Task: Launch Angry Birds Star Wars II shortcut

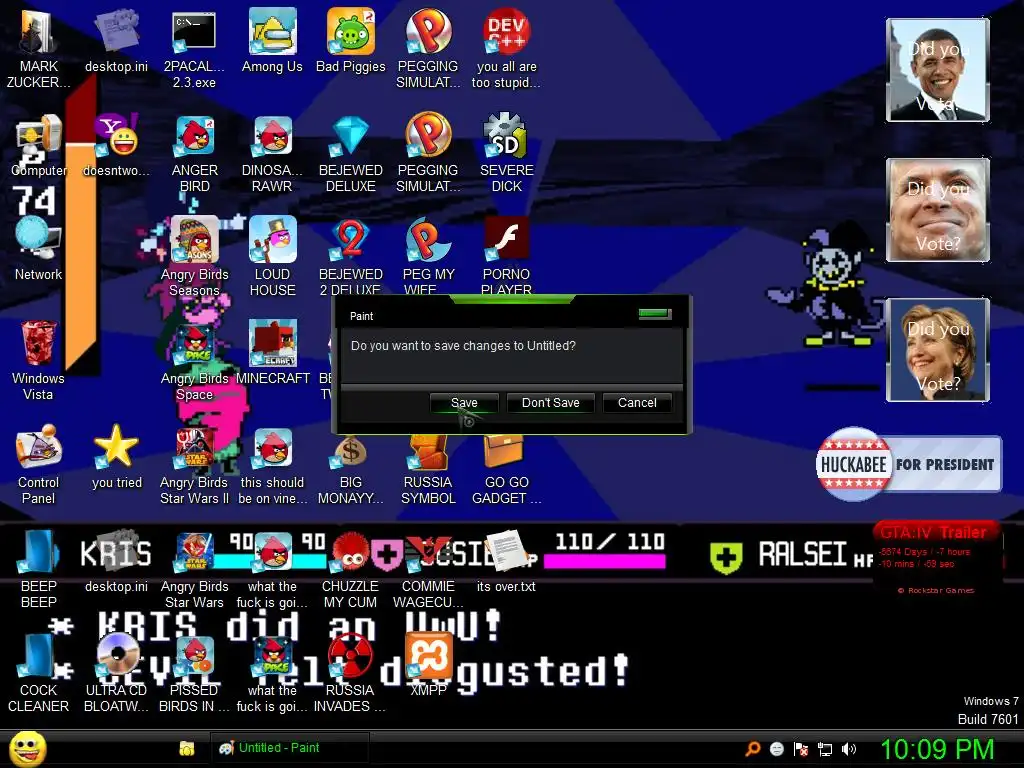Action: pyautogui.click(x=195, y=465)
